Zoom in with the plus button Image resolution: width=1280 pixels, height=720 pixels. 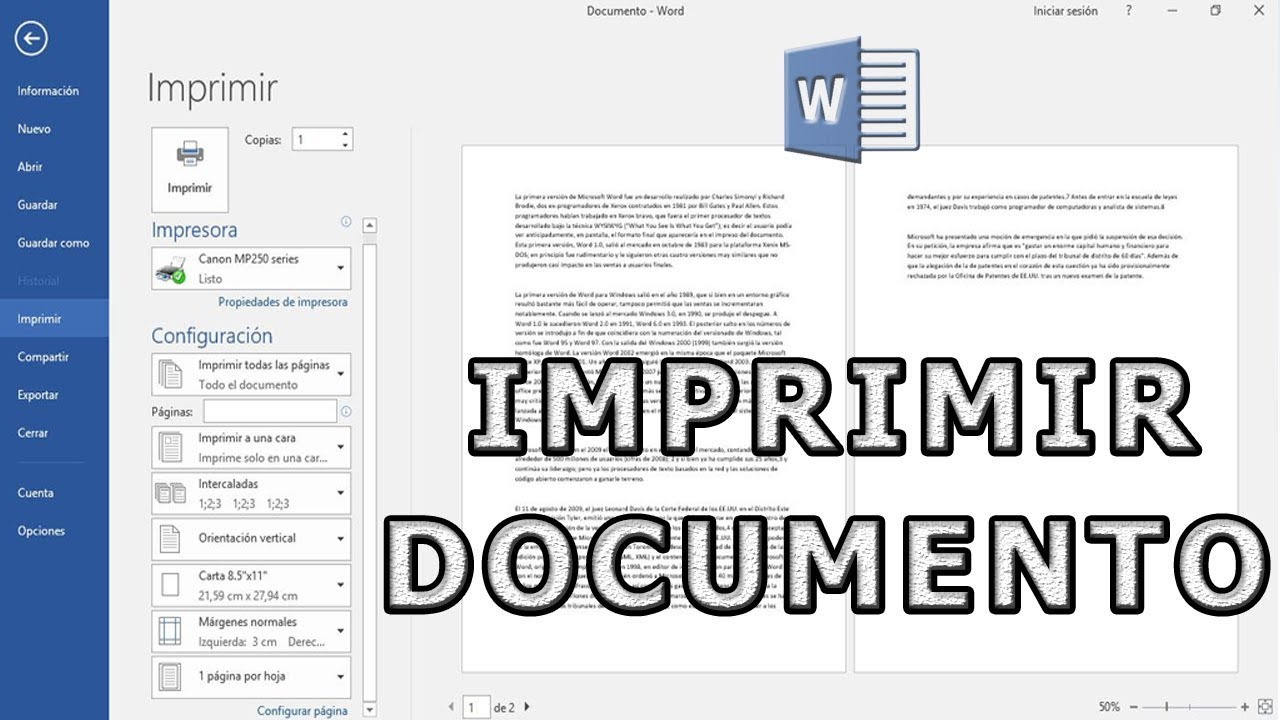[1244, 707]
